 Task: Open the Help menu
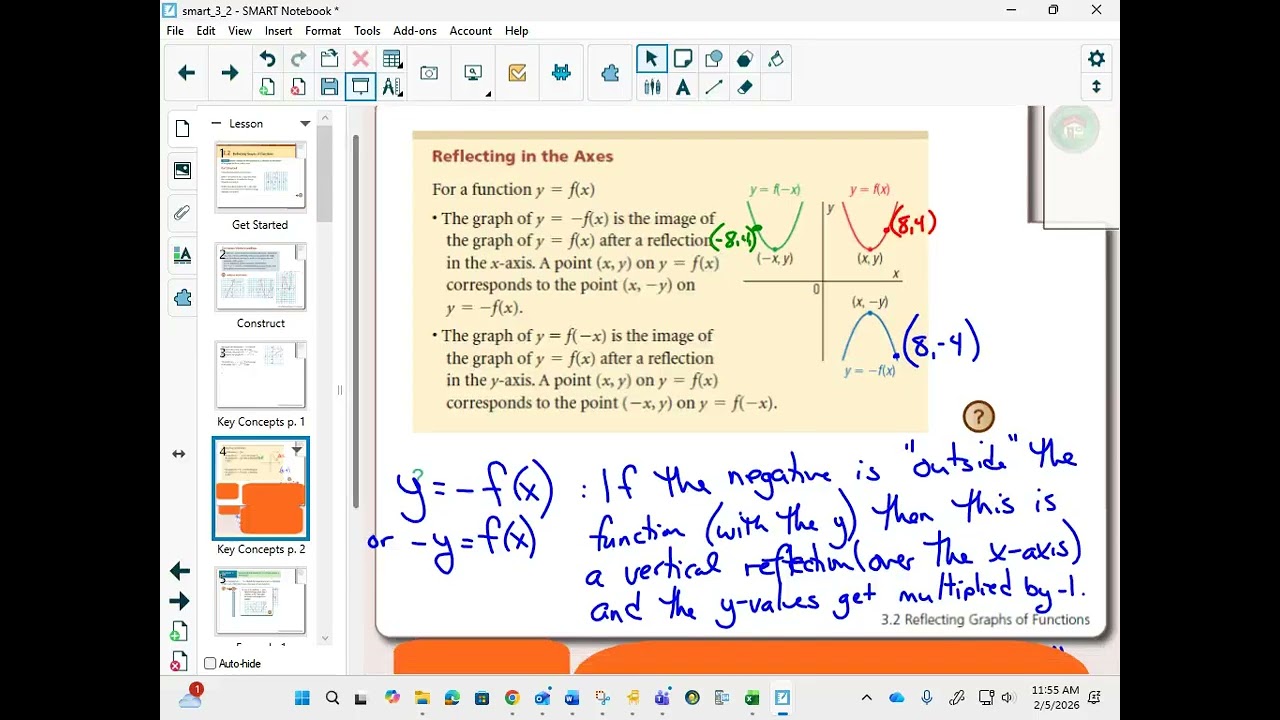point(516,31)
